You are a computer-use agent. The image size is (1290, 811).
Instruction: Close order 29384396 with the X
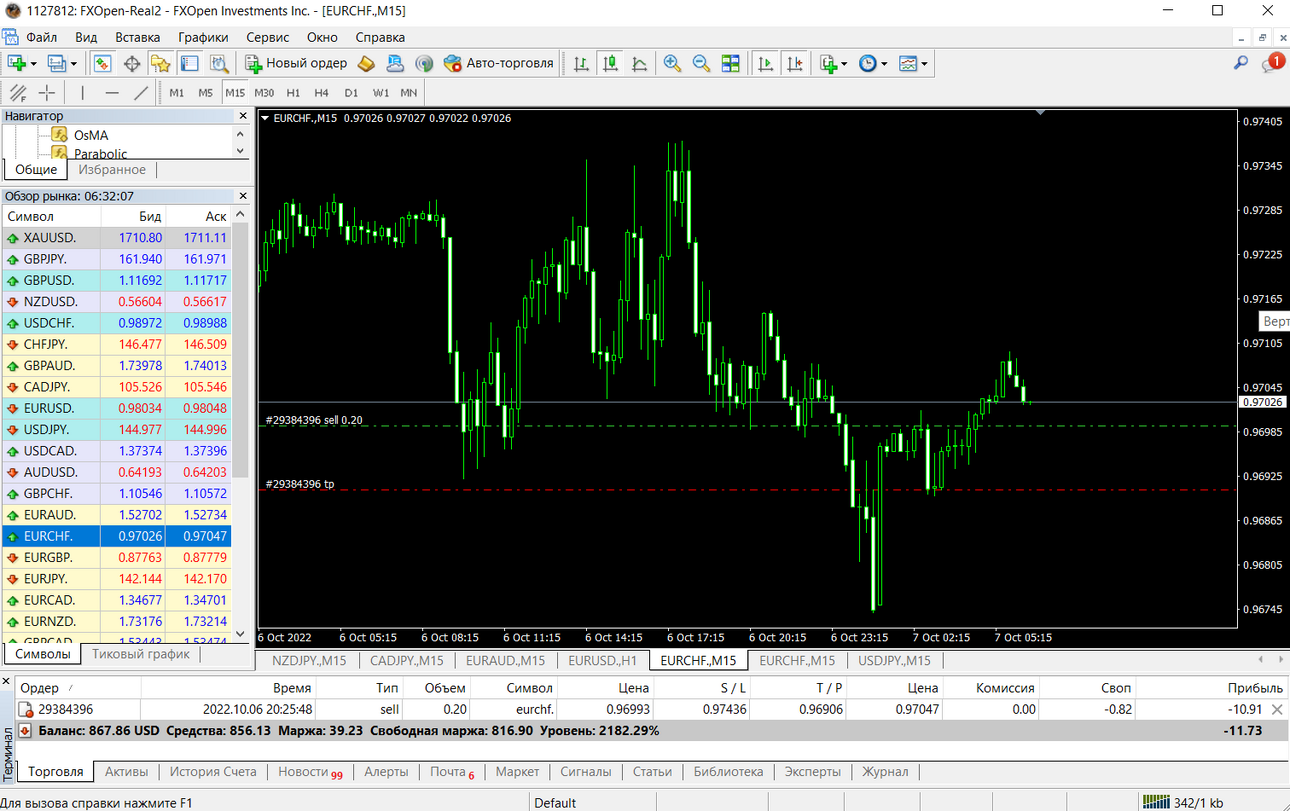pos(1276,709)
